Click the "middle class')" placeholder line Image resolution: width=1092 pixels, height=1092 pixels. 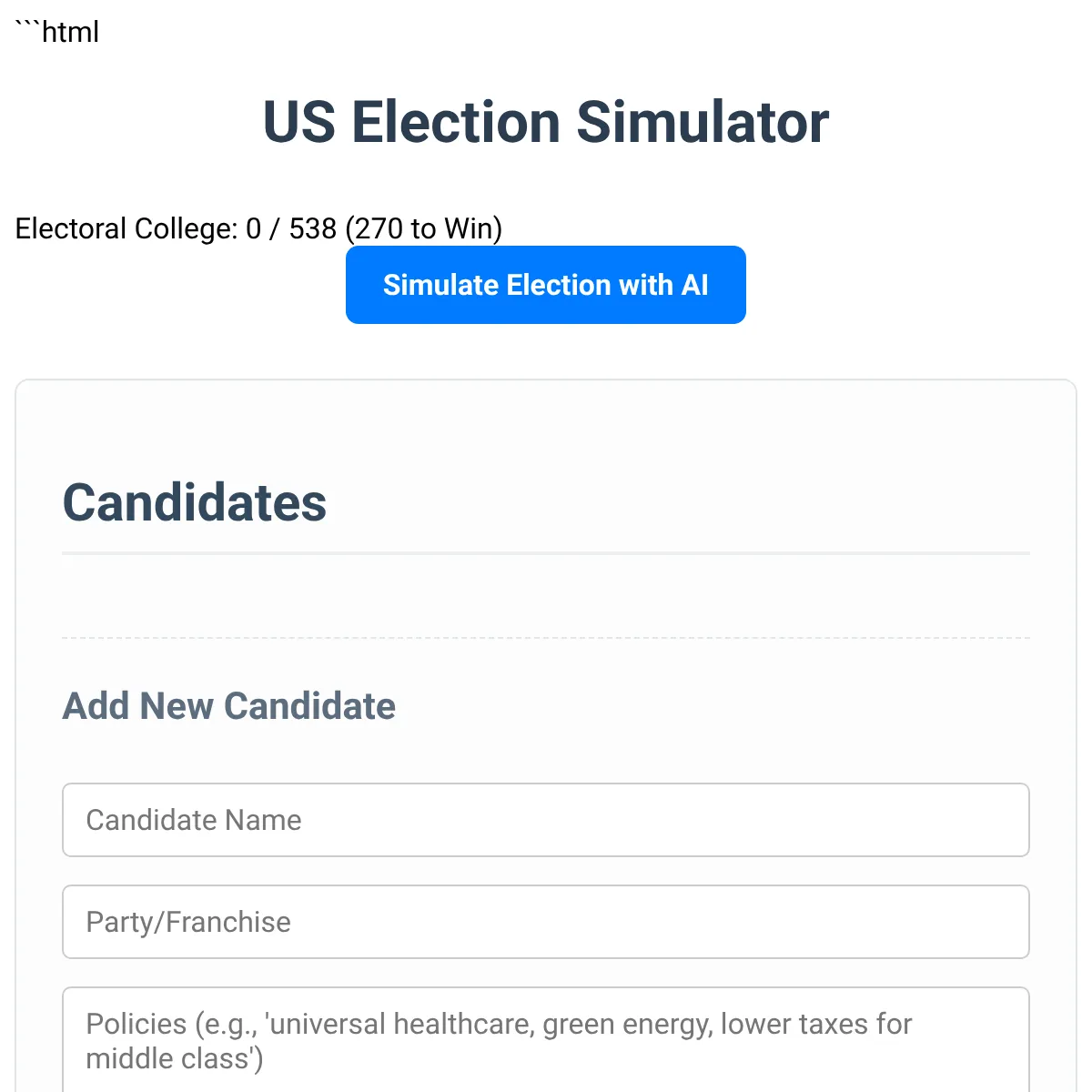[x=174, y=1059]
